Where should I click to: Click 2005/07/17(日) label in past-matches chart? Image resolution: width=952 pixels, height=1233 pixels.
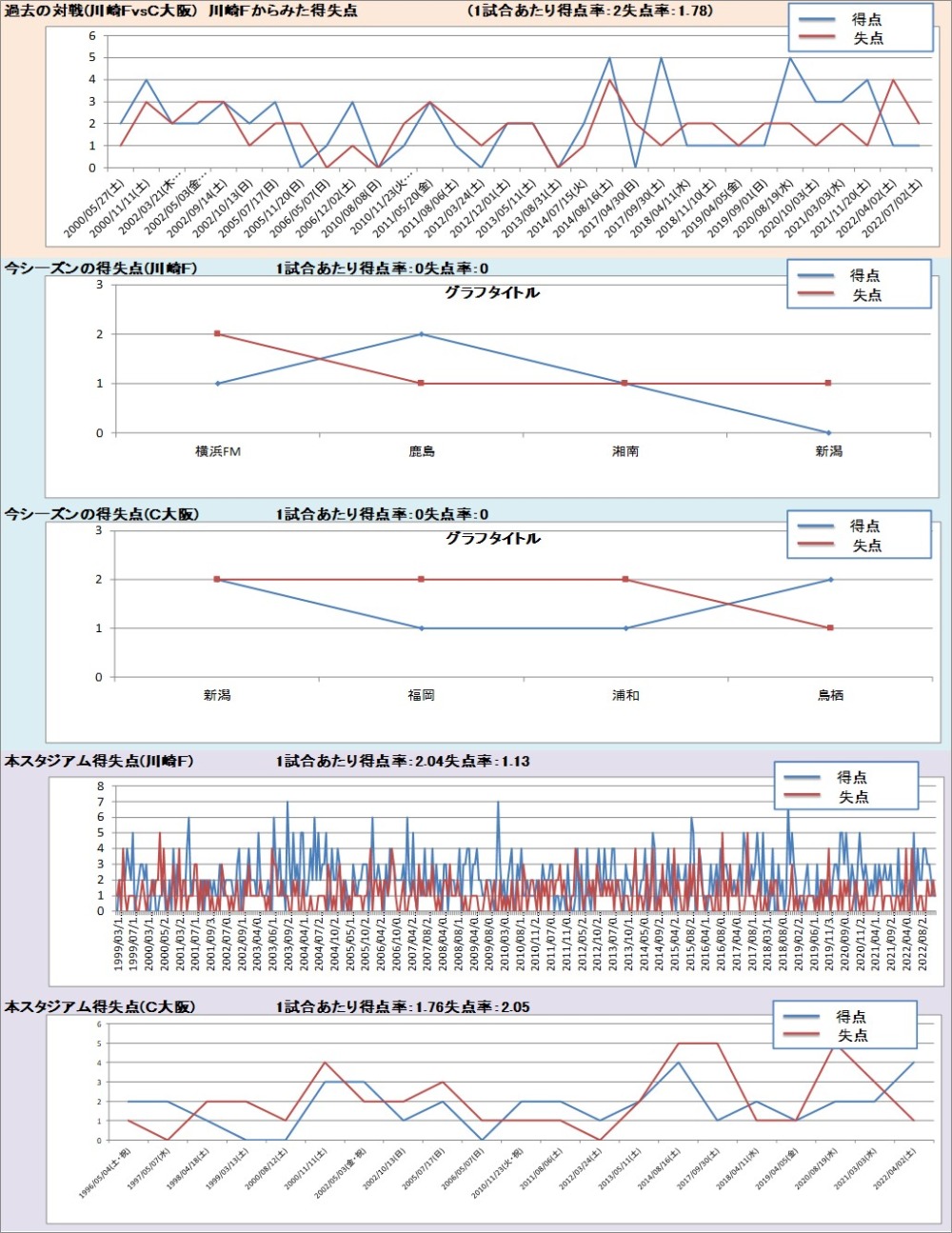pyautogui.click(x=248, y=209)
